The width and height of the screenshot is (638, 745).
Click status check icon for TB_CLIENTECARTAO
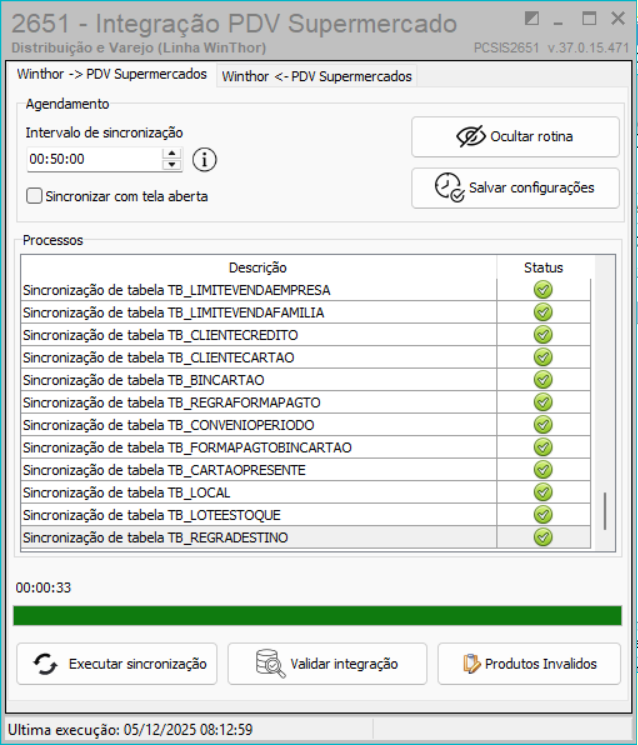(x=543, y=357)
